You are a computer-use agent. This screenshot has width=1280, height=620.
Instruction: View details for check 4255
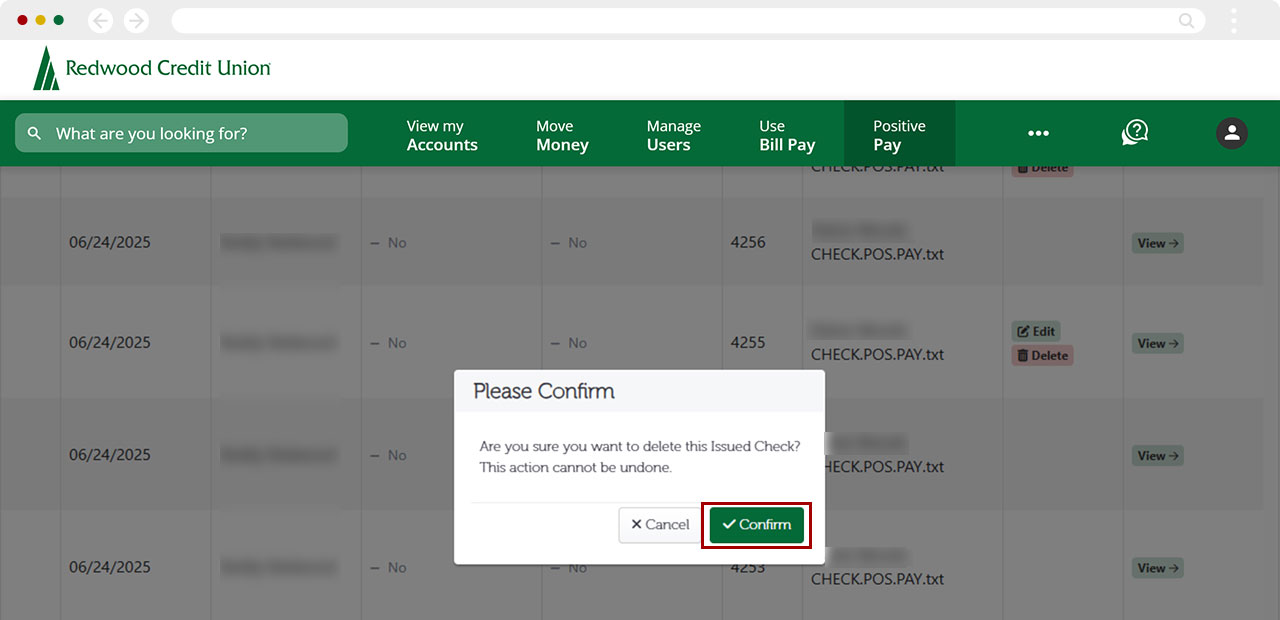pyautogui.click(x=1158, y=343)
